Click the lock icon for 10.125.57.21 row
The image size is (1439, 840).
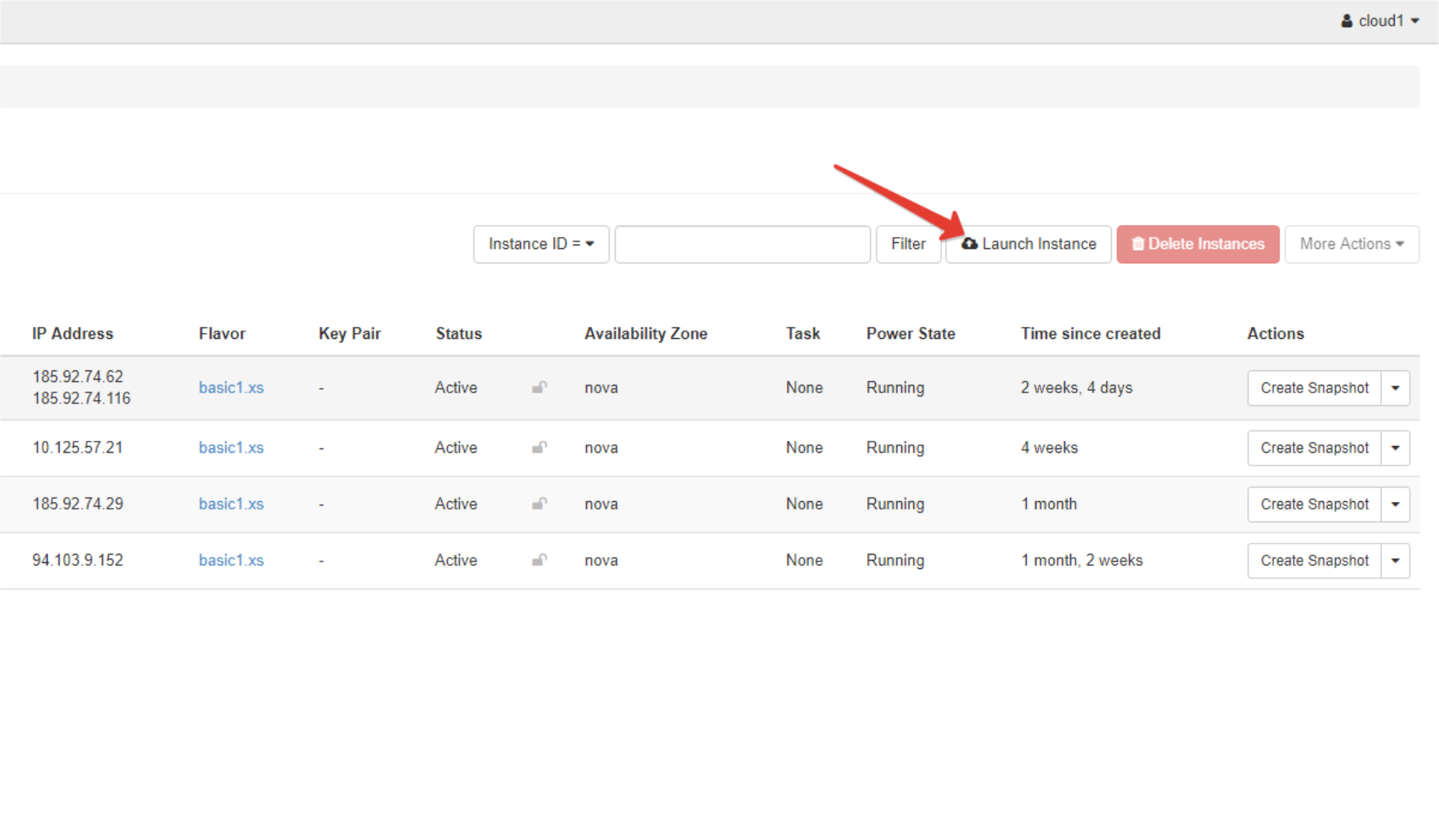point(539,448)
